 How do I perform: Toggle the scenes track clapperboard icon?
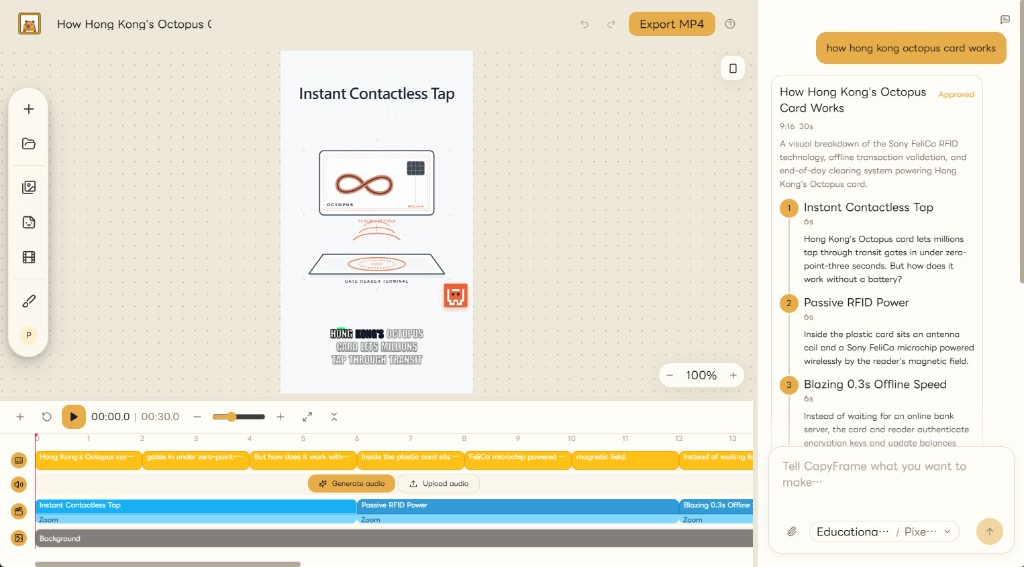pyautogui.click(x=19, y=511)
